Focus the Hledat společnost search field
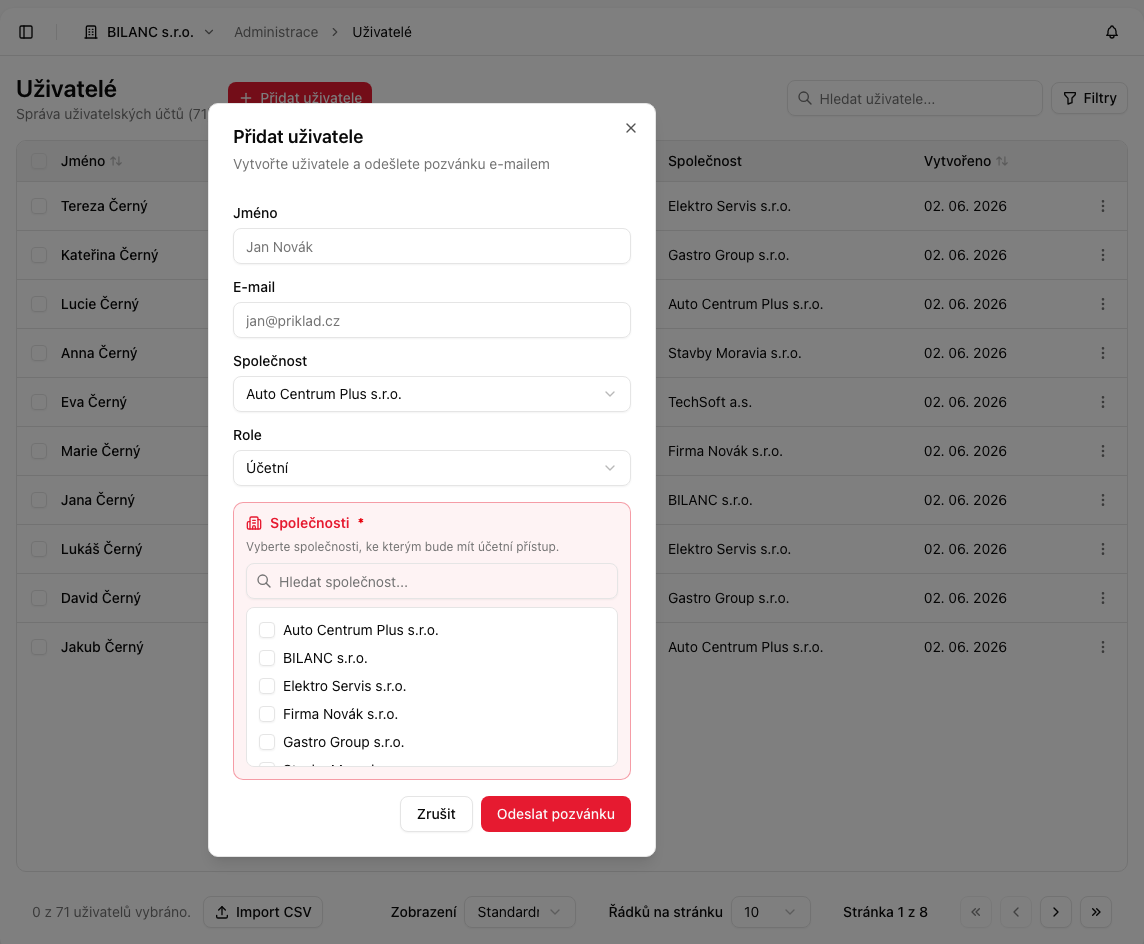Image resolution: width=1144 pixels, height=944 pixels. 432,581
